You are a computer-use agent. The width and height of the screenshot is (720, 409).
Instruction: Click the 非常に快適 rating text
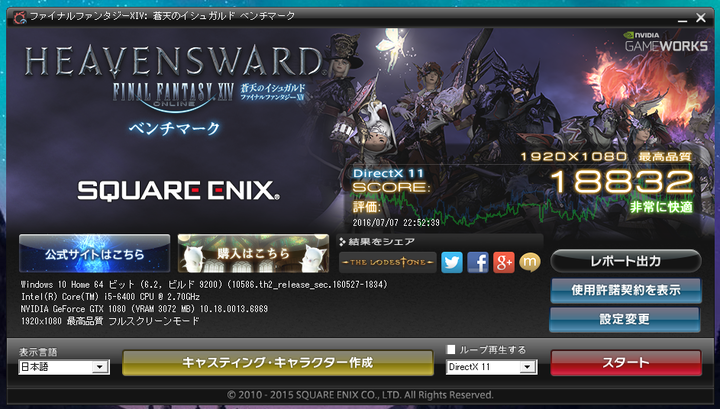661,207
